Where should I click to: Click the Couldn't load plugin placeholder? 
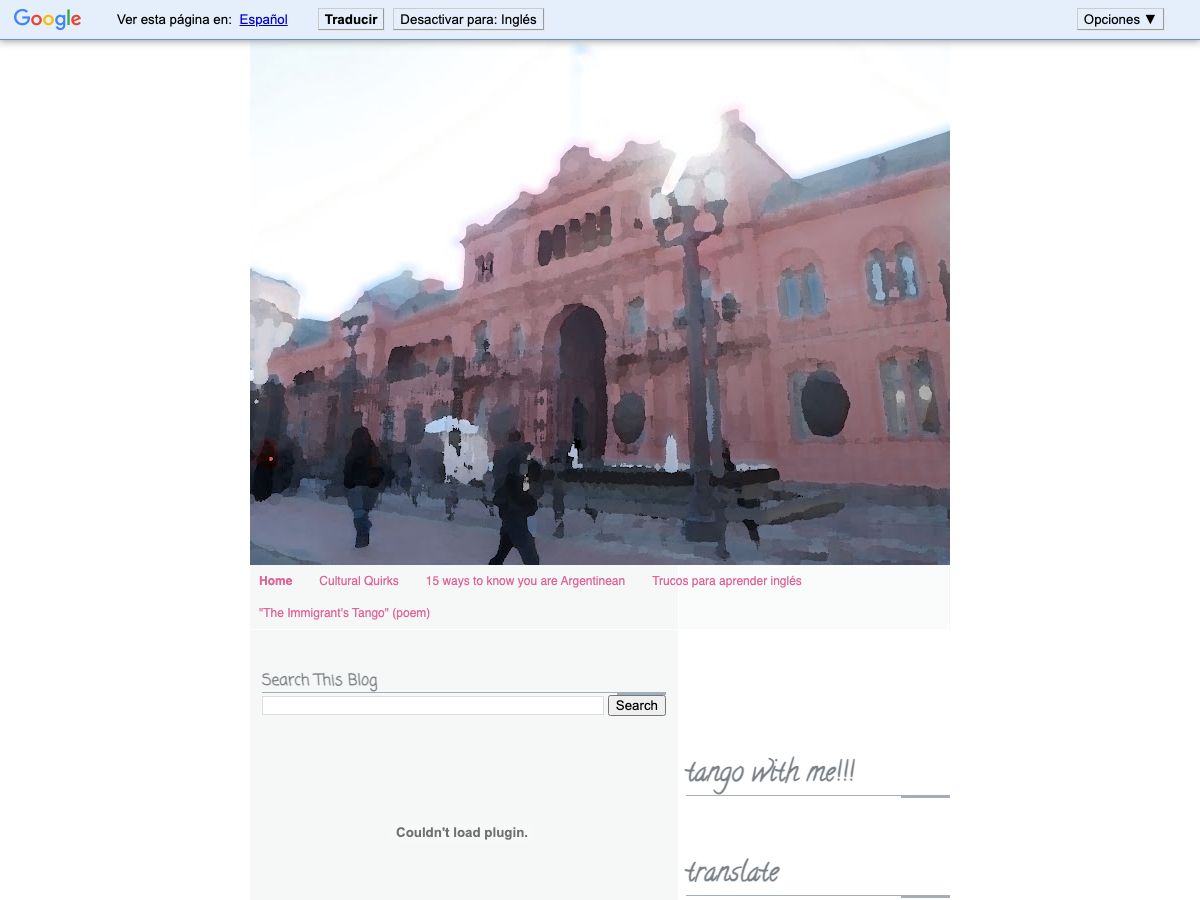click(x=461, y=832)
